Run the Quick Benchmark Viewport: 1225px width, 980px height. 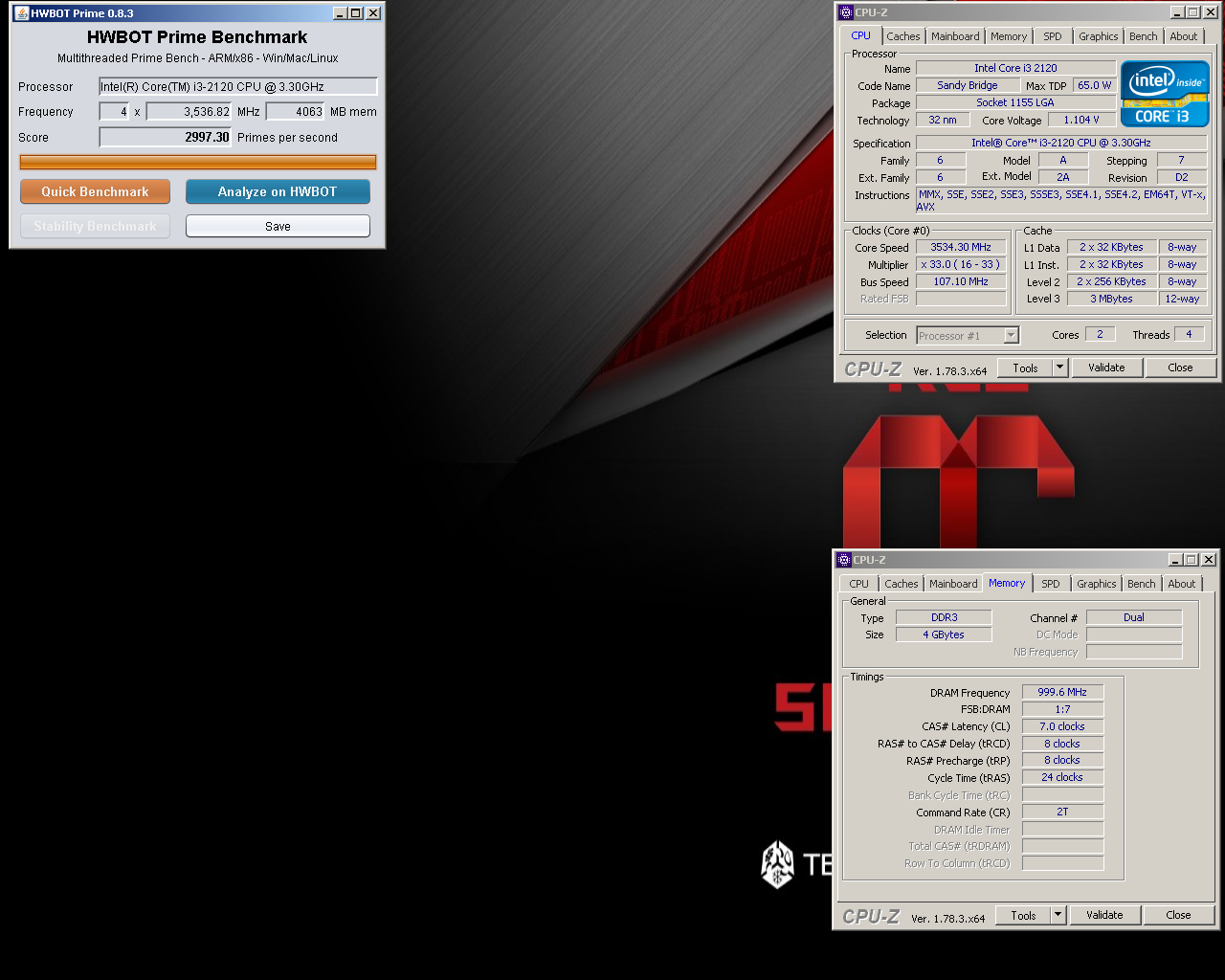pos(95,191)
